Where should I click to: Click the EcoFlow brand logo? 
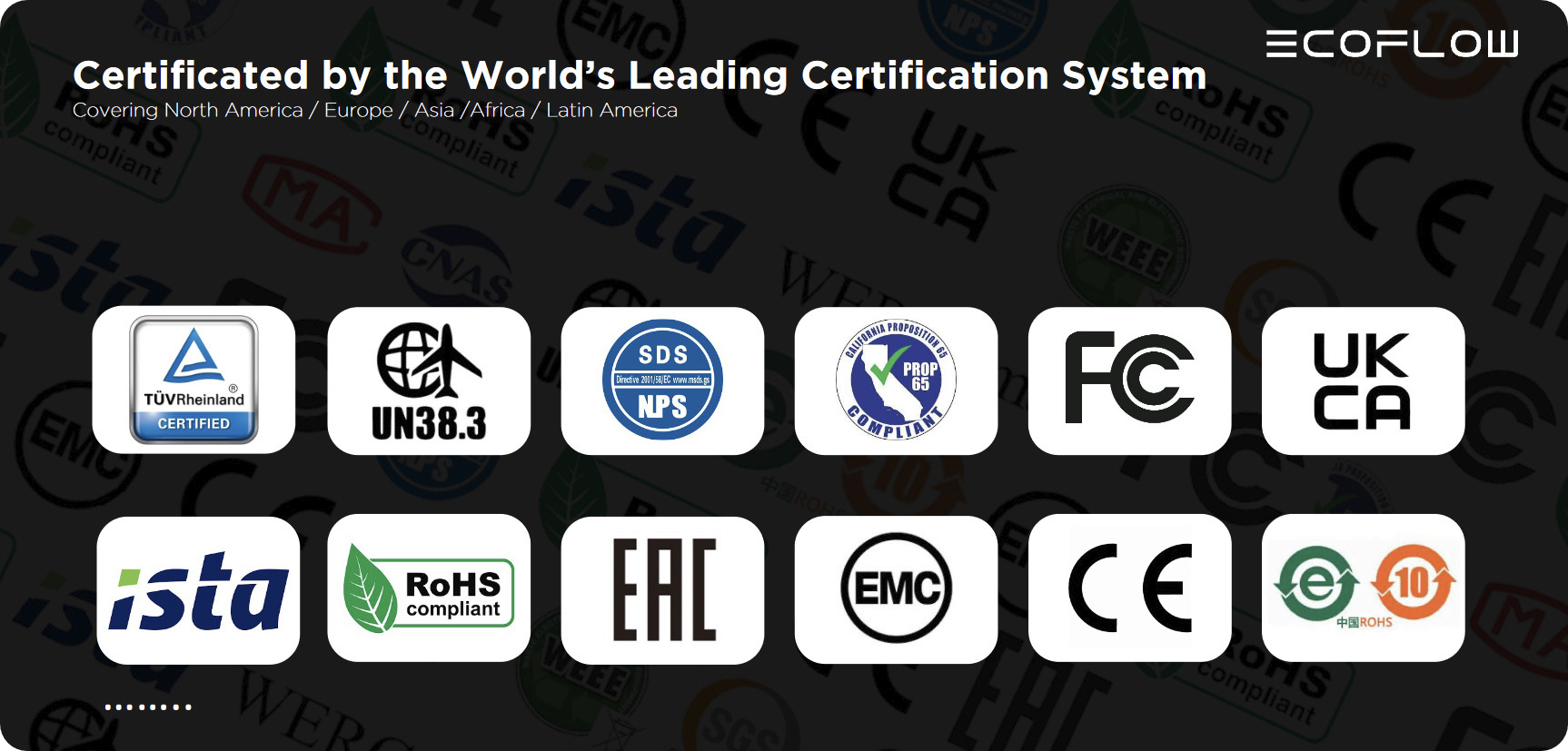(x=1392, y=44)
